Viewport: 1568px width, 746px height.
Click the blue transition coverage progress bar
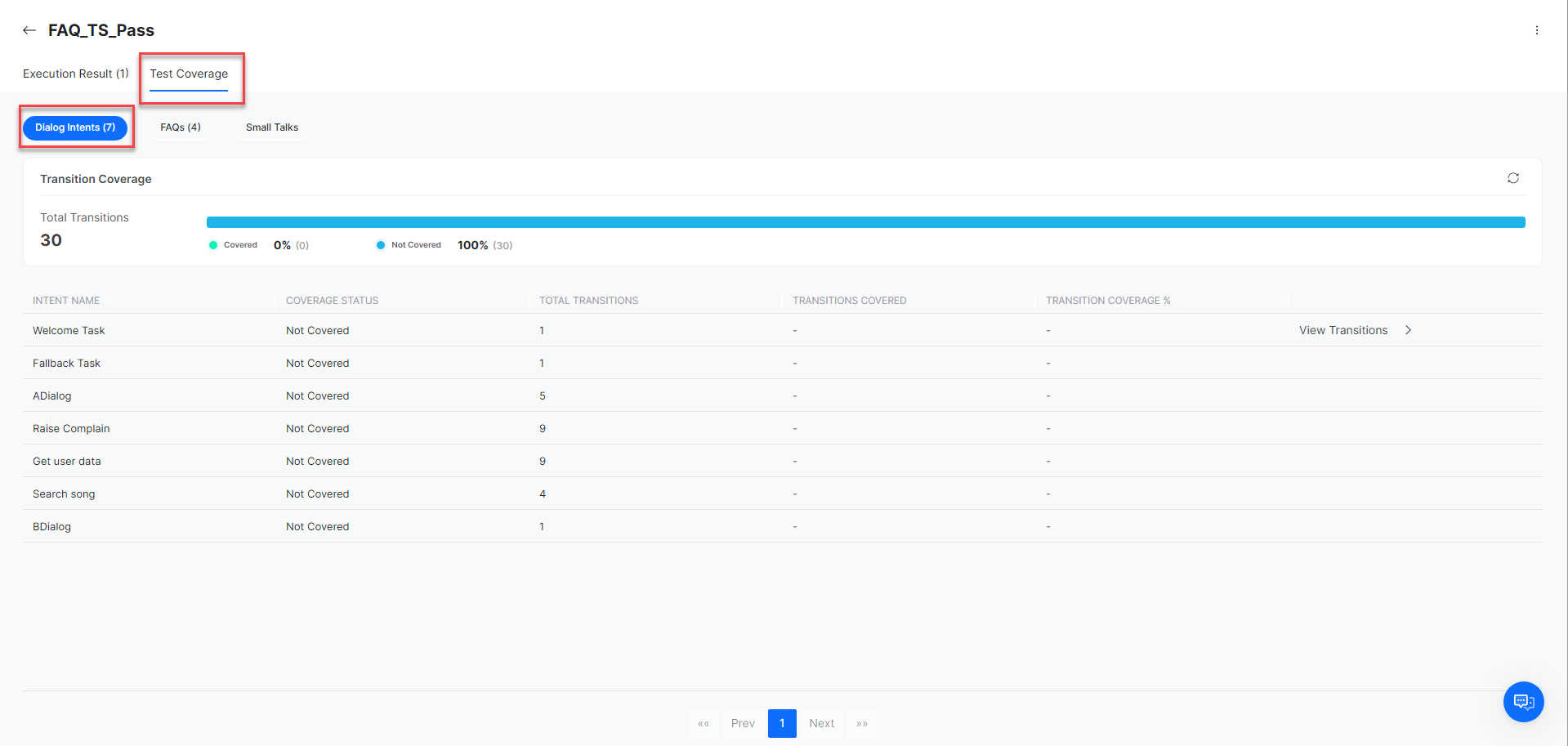click(865, 222)
